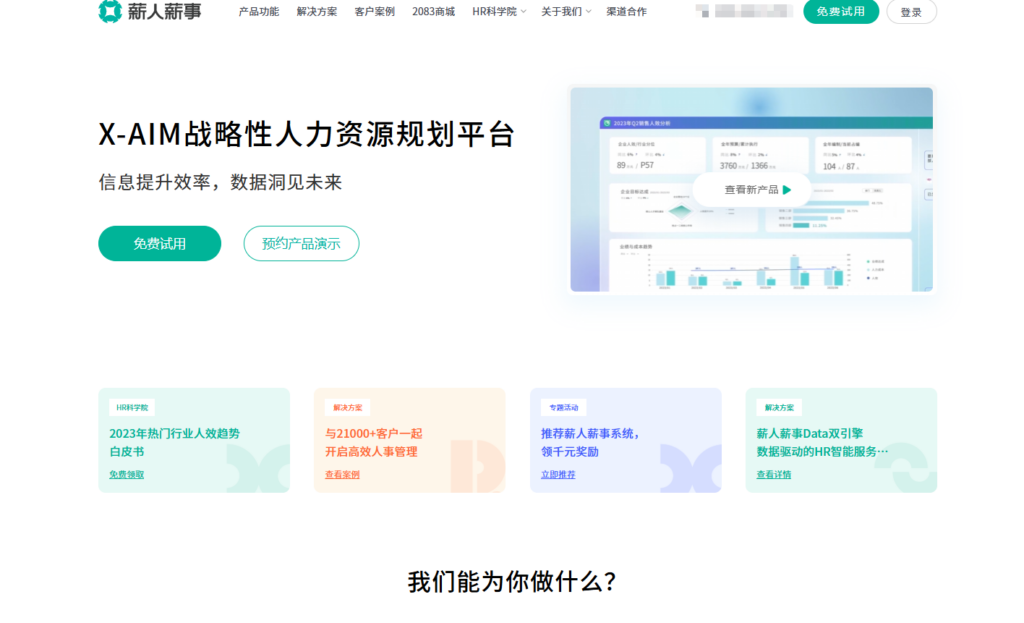Image resolution: width=1024 pixels, height=623 pixels.
Task: Click the 预约产品演示 outlined button
Action: coord(301,243)
